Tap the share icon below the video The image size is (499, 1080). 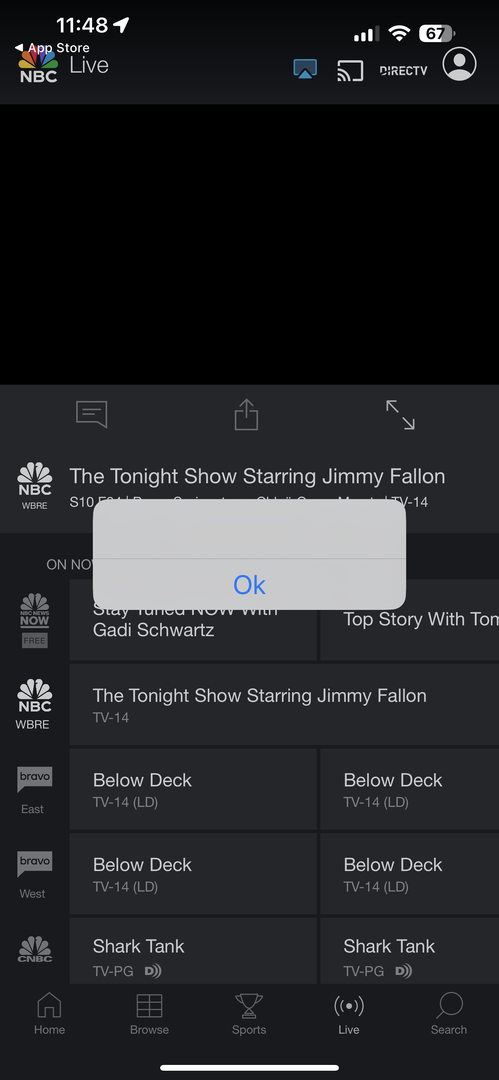click(246, 415)
